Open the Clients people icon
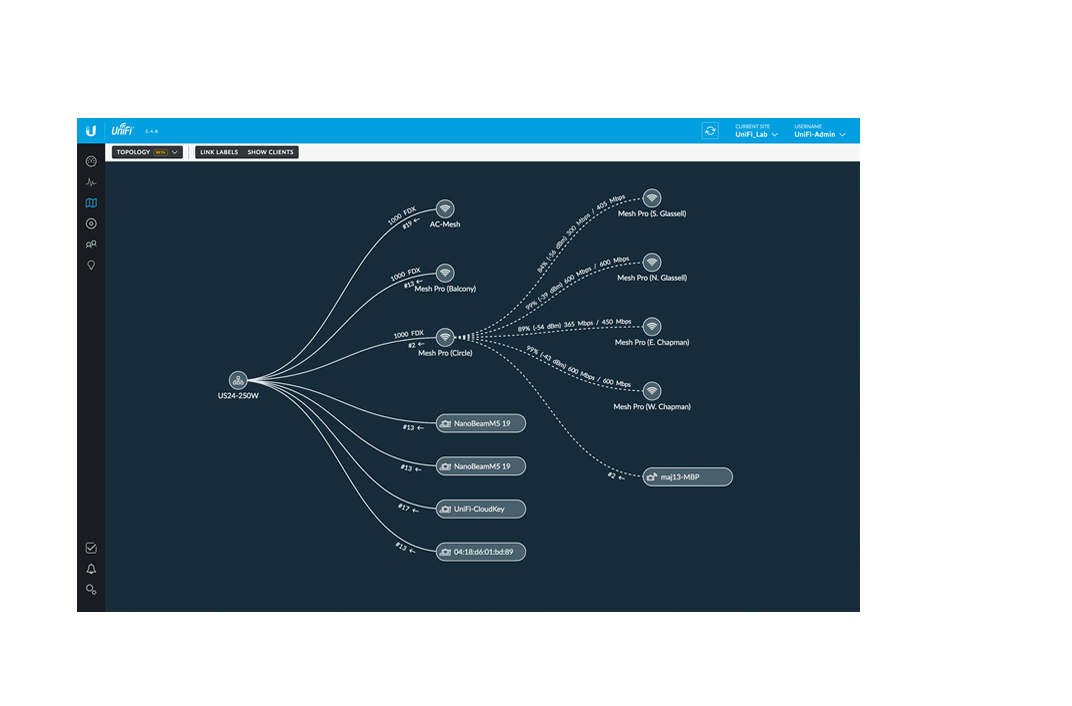Screen dimensions: 1072x706 click(x=91, y=244)
